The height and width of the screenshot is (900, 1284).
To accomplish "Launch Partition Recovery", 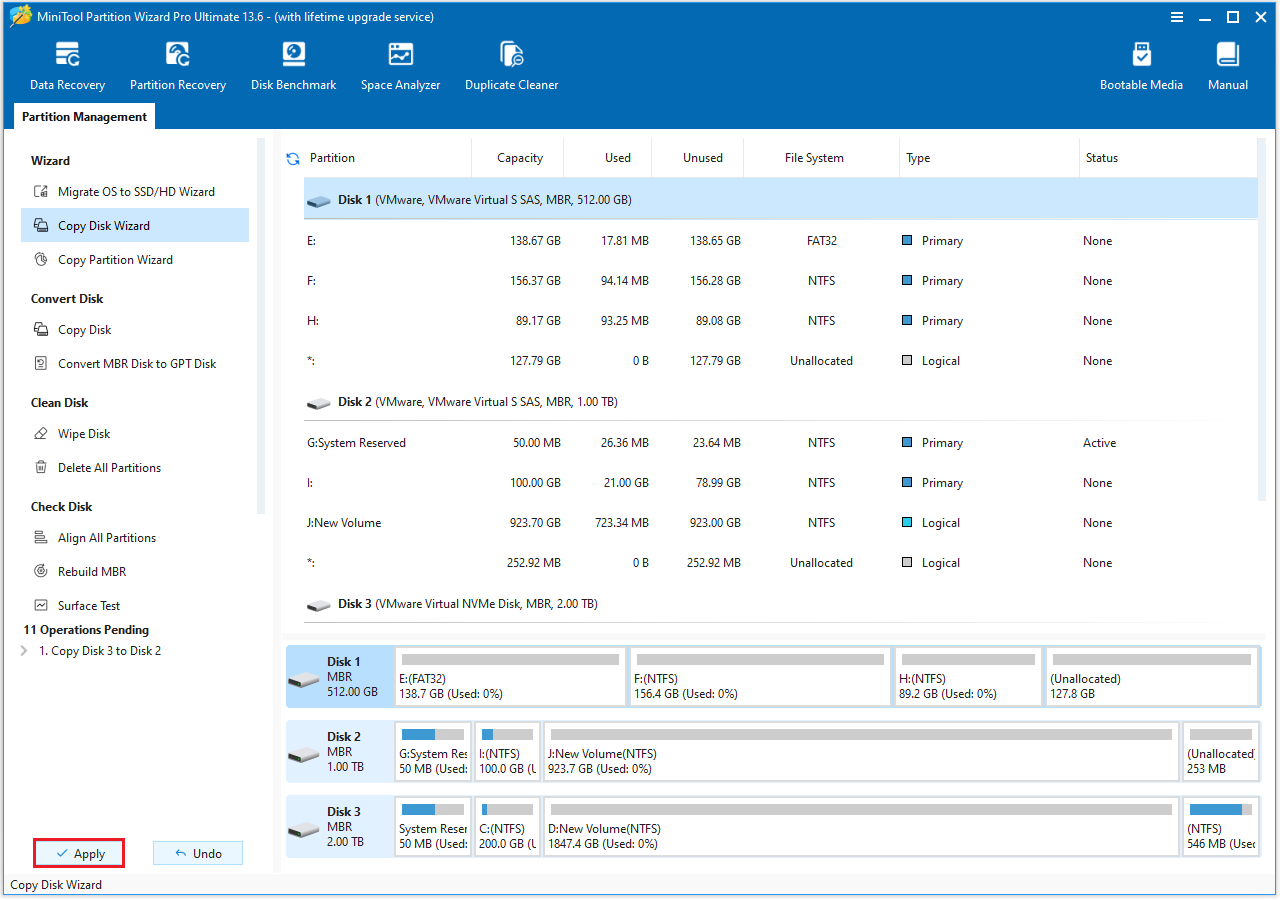I will coord(178,66).
